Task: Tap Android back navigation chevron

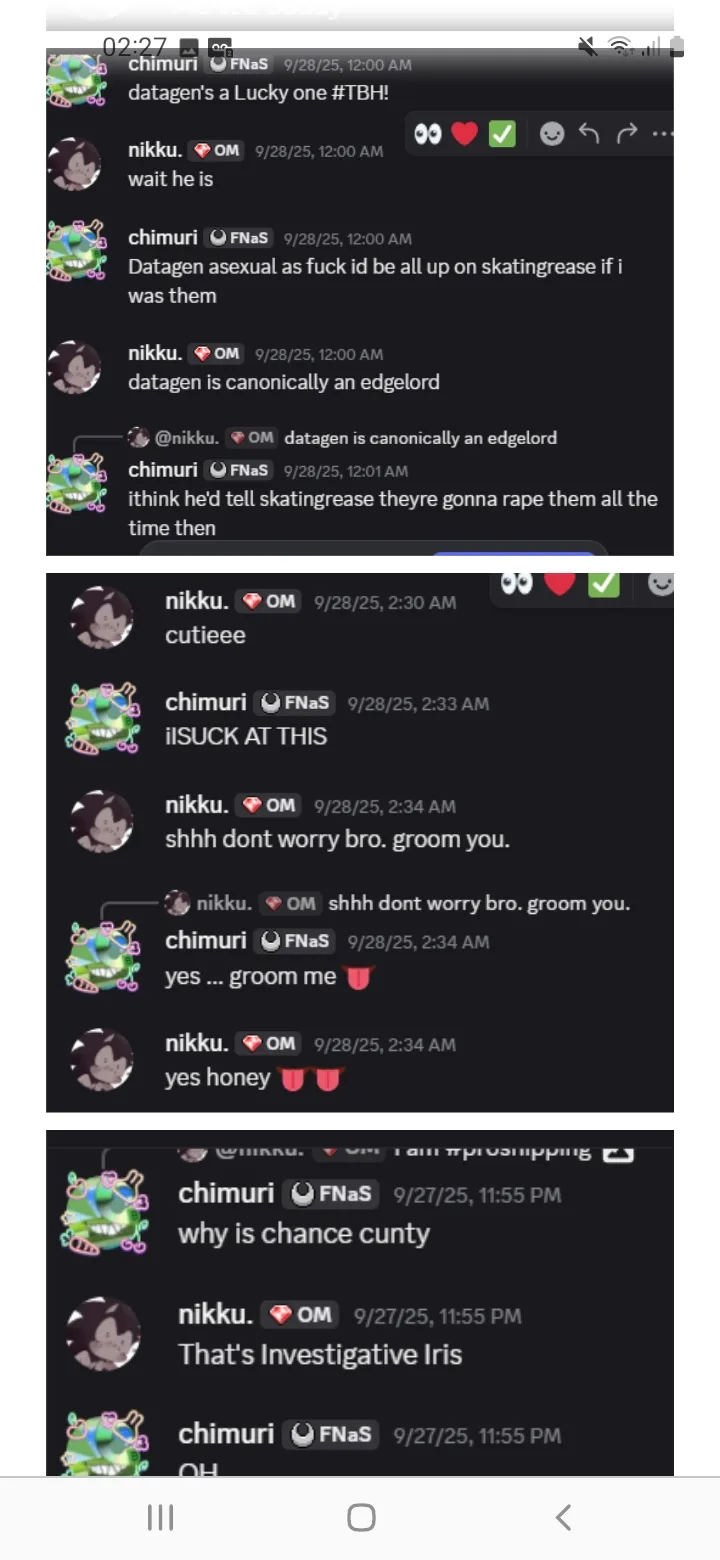Action: (563, 1517)
